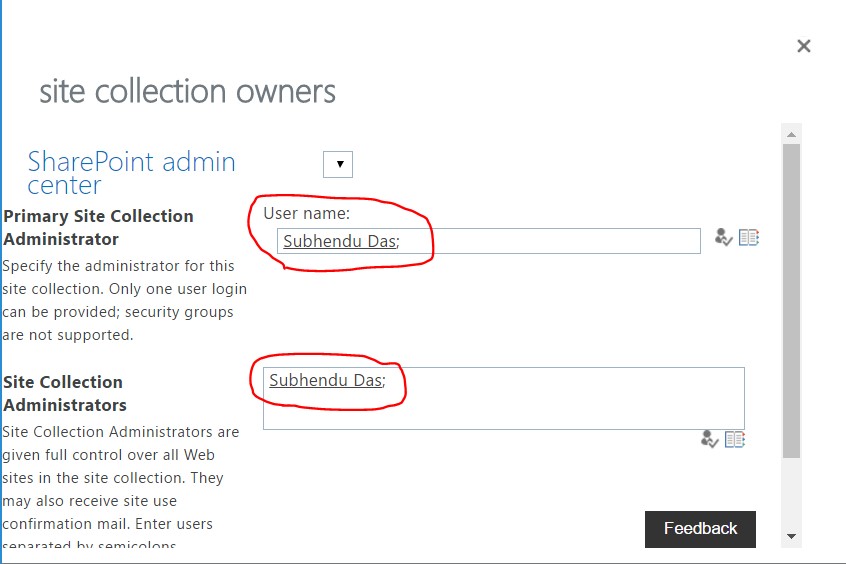Click blank area of User name field
The image size is (846, 564).
pos(549,241)
